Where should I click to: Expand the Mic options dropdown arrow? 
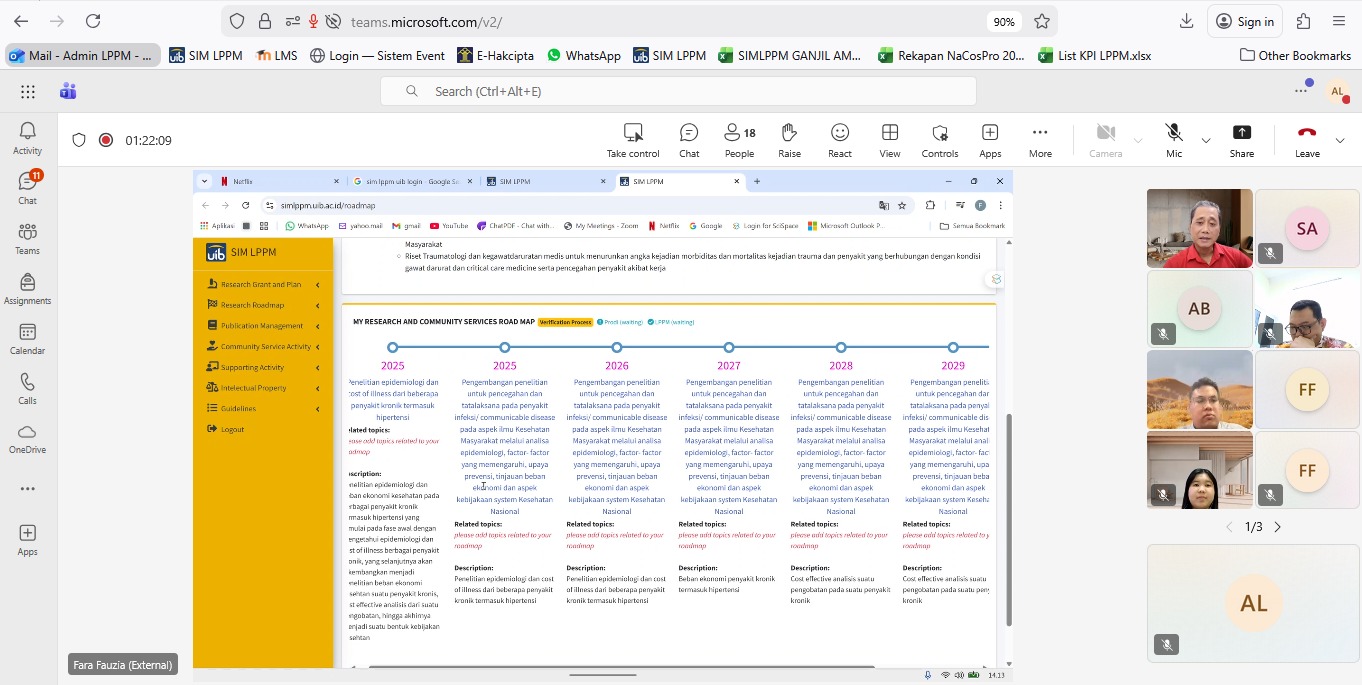click(x=1206, y=141)
